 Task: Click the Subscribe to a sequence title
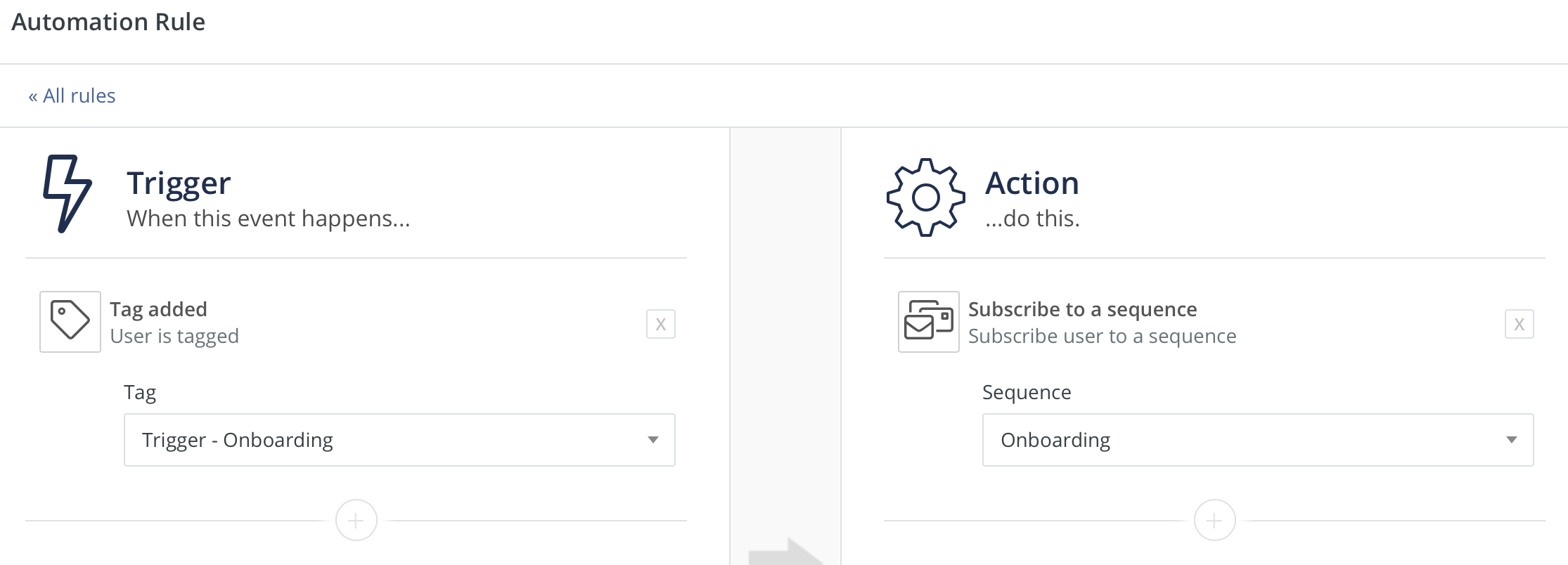tap(1082, 309)
